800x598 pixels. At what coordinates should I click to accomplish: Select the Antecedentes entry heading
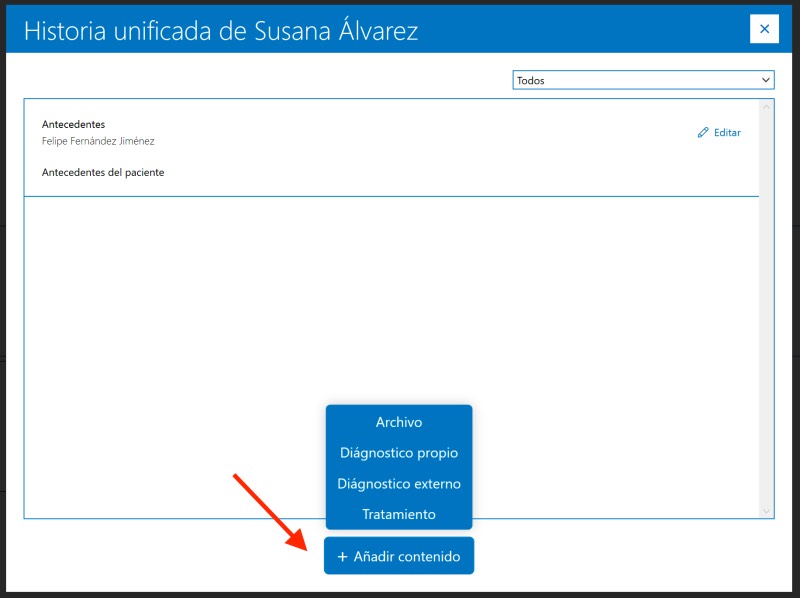tap(73, 124)
